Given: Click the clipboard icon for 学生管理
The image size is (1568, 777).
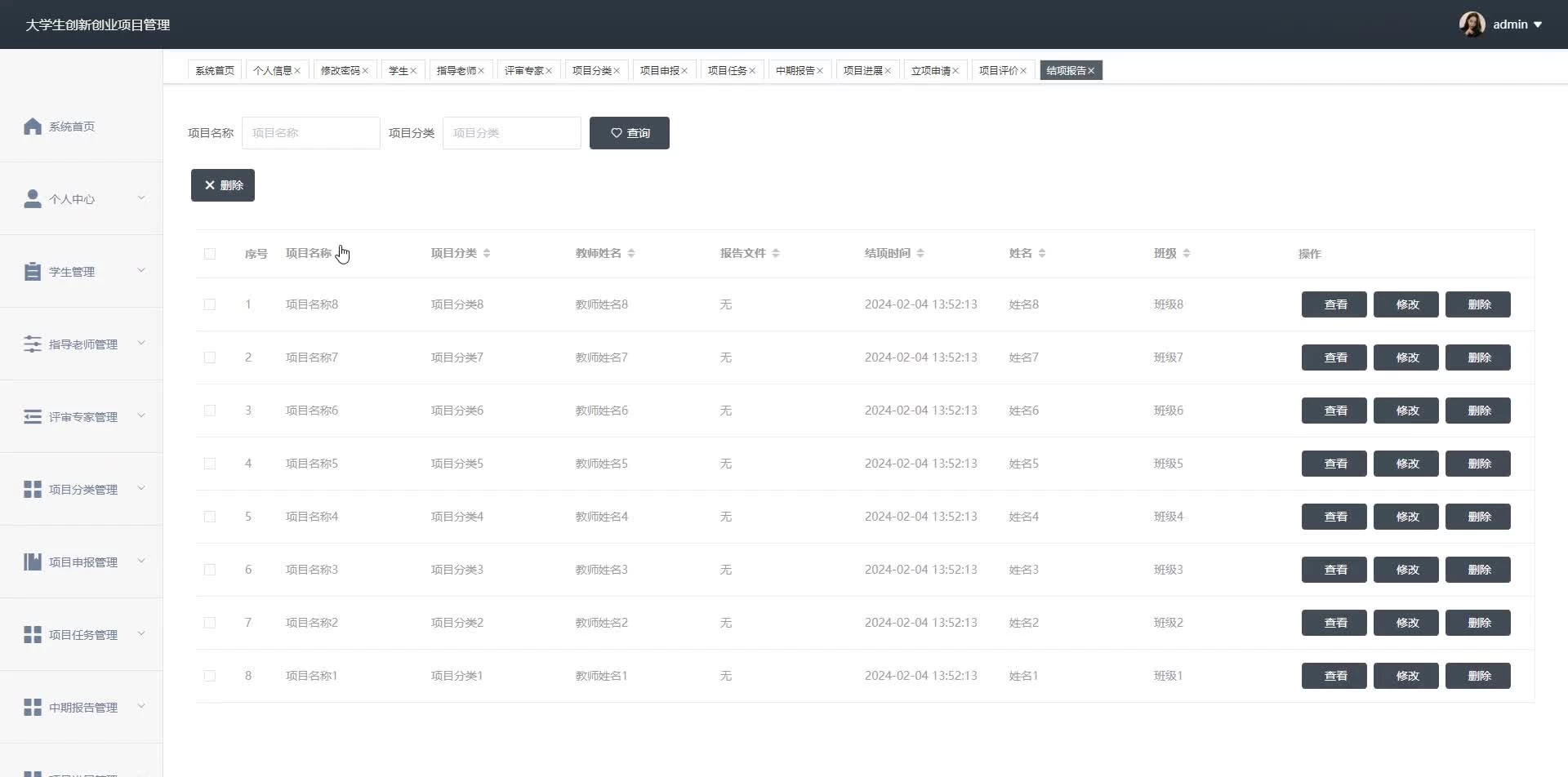Looking at the screenshot, I should pyautogui.click(x=33, y=272).
